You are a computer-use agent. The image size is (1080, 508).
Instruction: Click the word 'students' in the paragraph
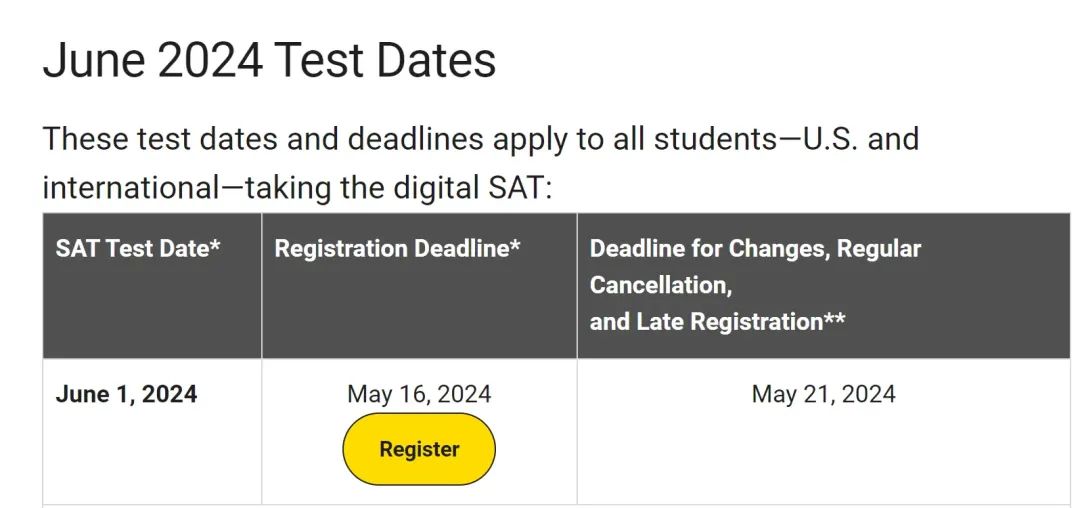click(715, 138)
